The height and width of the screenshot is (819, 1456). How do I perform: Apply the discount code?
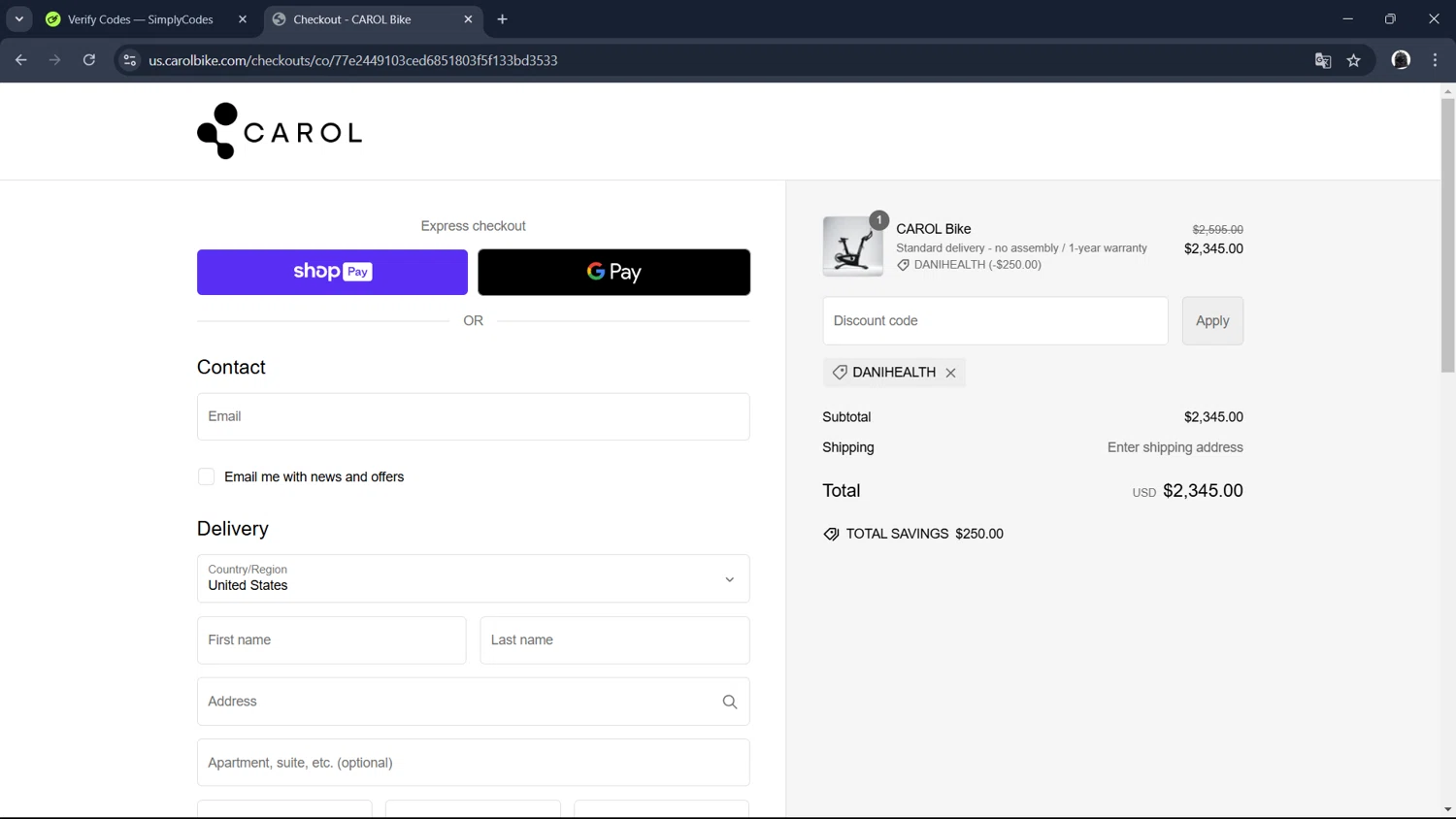[1212, 320]
